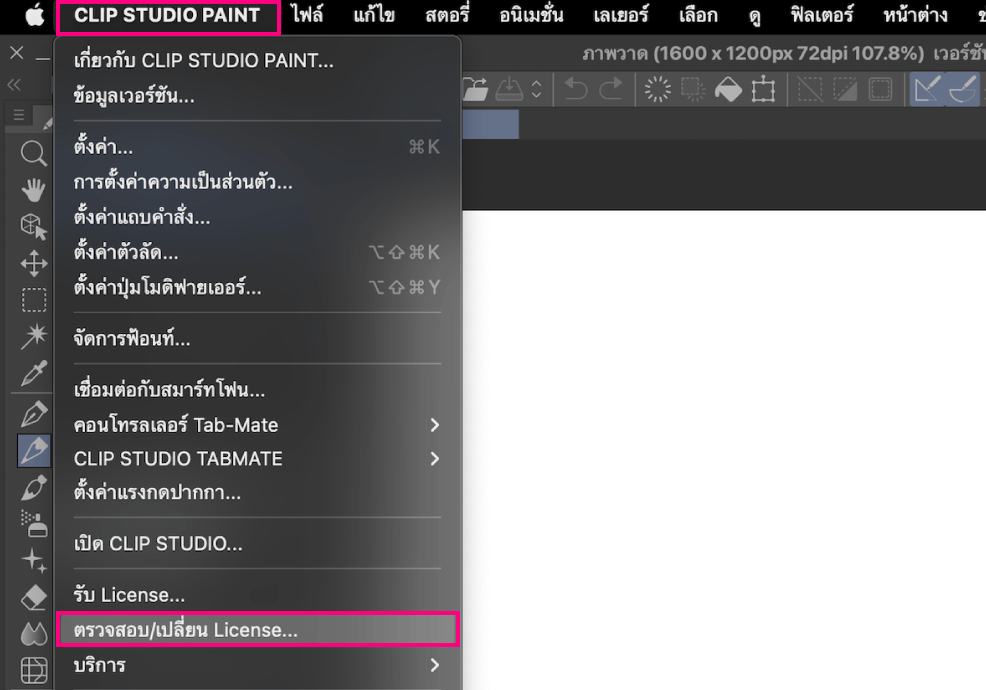Click the white canvas area
Image resolution: width=986 pixels, height=690 pixels.
coord(720,450)
